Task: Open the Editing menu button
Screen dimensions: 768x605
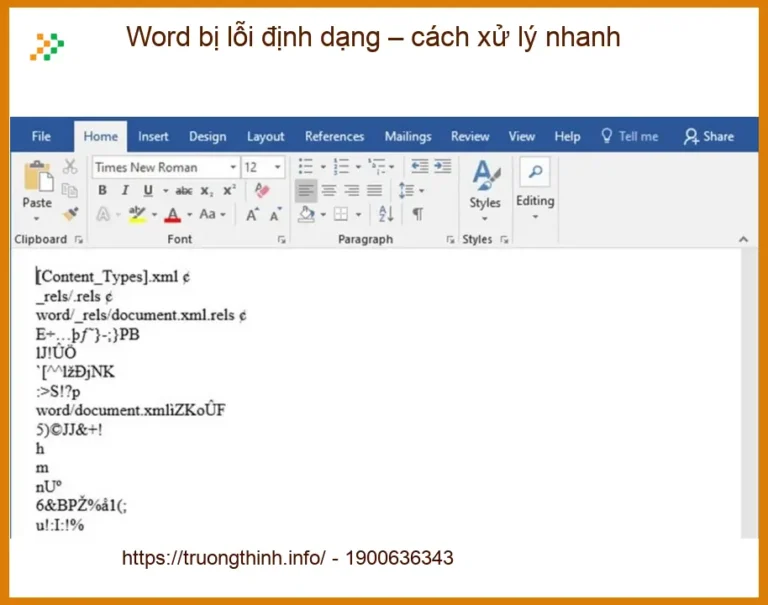Action: point(535,189)
